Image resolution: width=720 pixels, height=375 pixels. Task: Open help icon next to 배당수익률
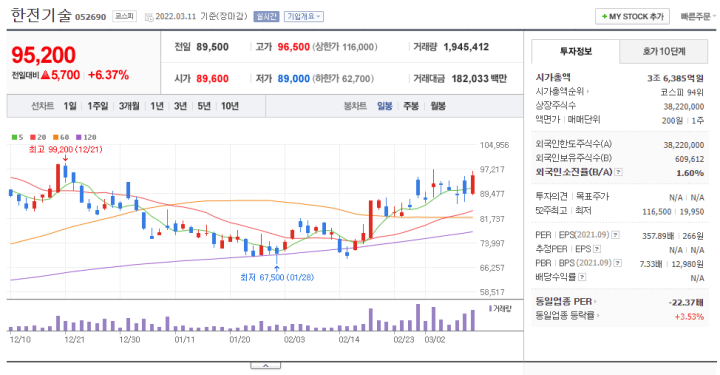pos(582,277)
